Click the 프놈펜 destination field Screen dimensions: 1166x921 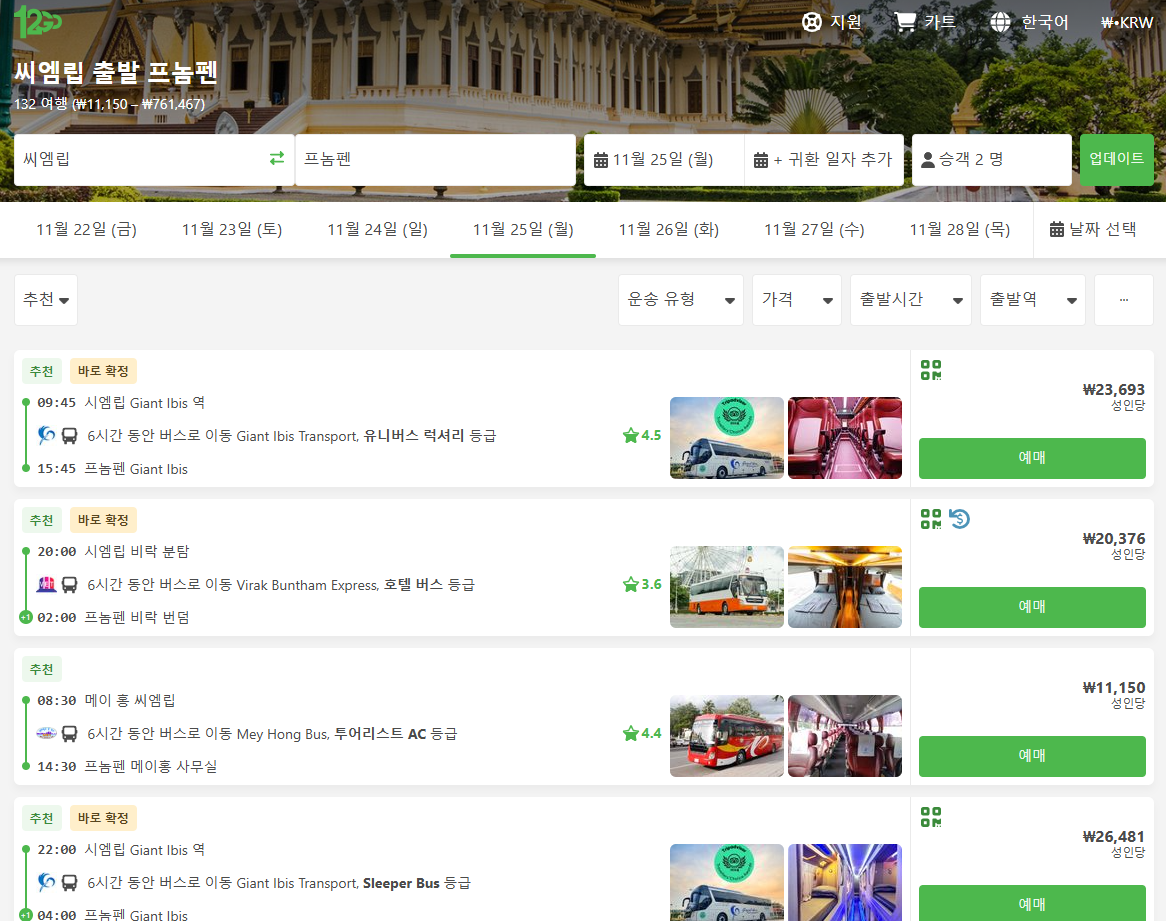point(435,160)
